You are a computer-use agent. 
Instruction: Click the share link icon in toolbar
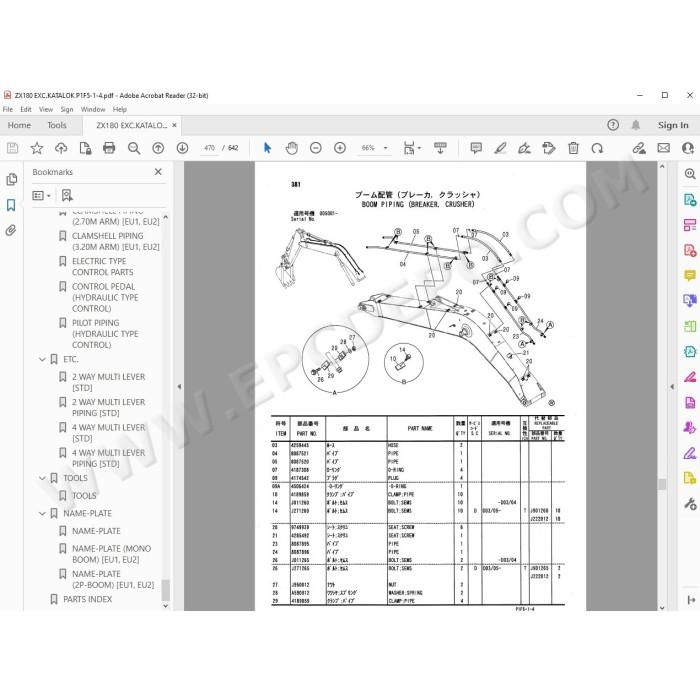coord(639,148)
